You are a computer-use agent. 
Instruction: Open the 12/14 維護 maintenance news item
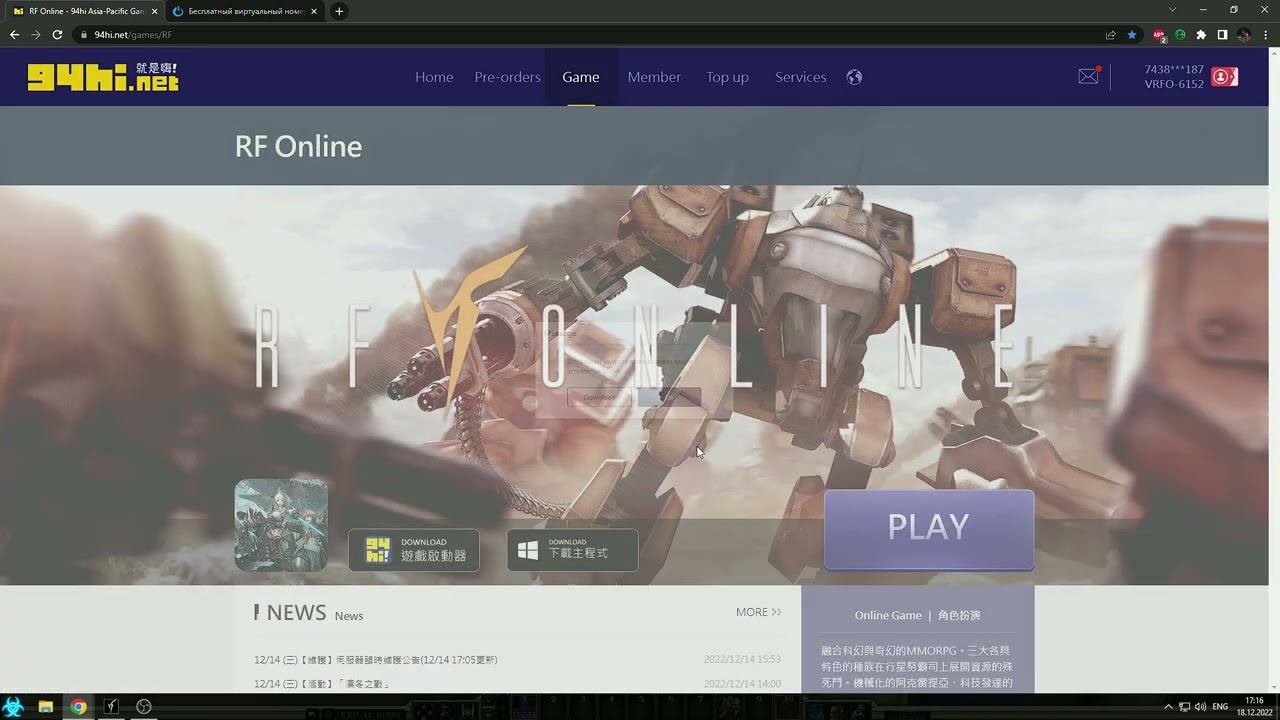click(x=376, y=660)
